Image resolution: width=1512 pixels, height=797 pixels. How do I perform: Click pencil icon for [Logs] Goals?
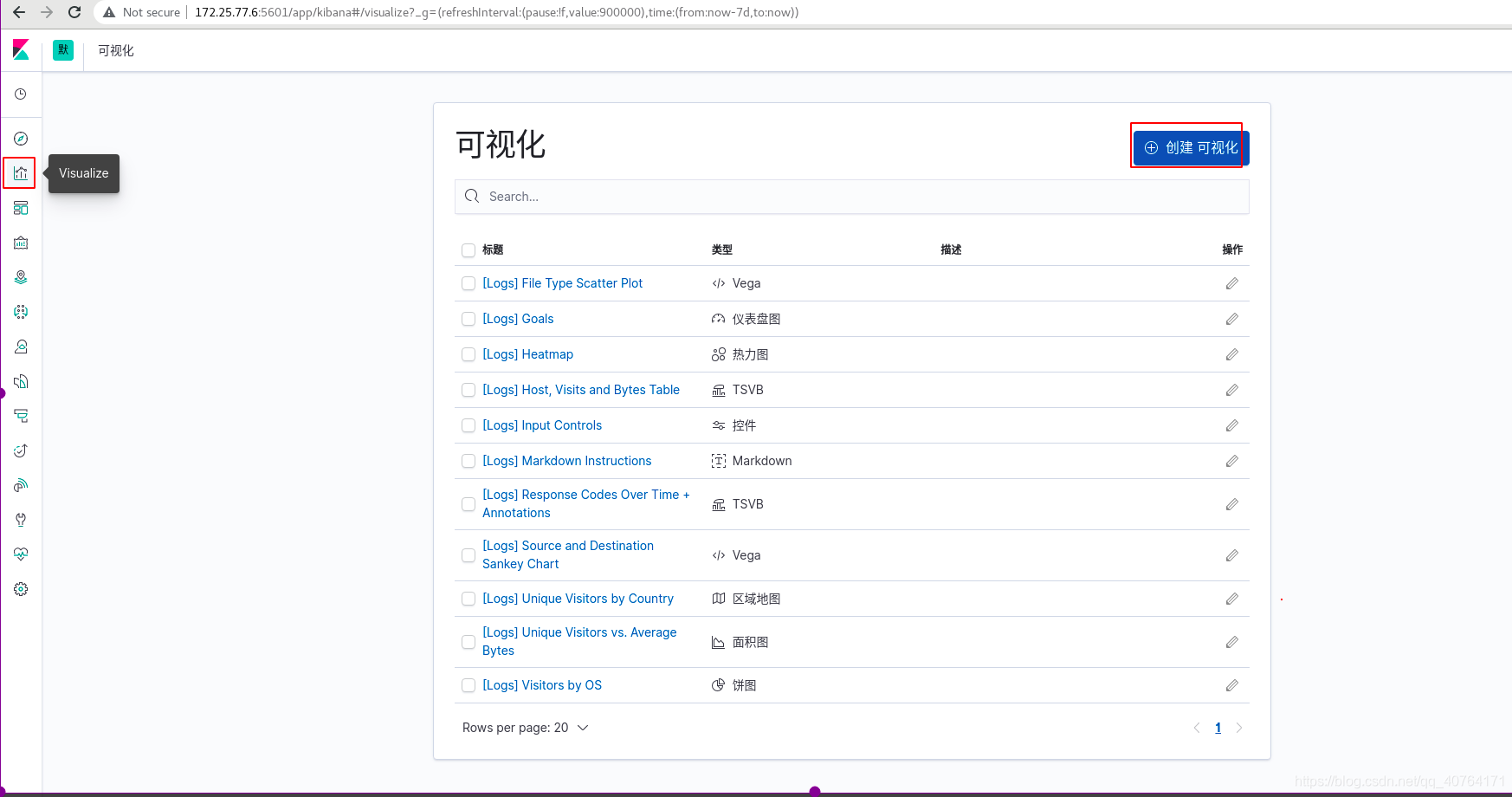pos(1231,319)
